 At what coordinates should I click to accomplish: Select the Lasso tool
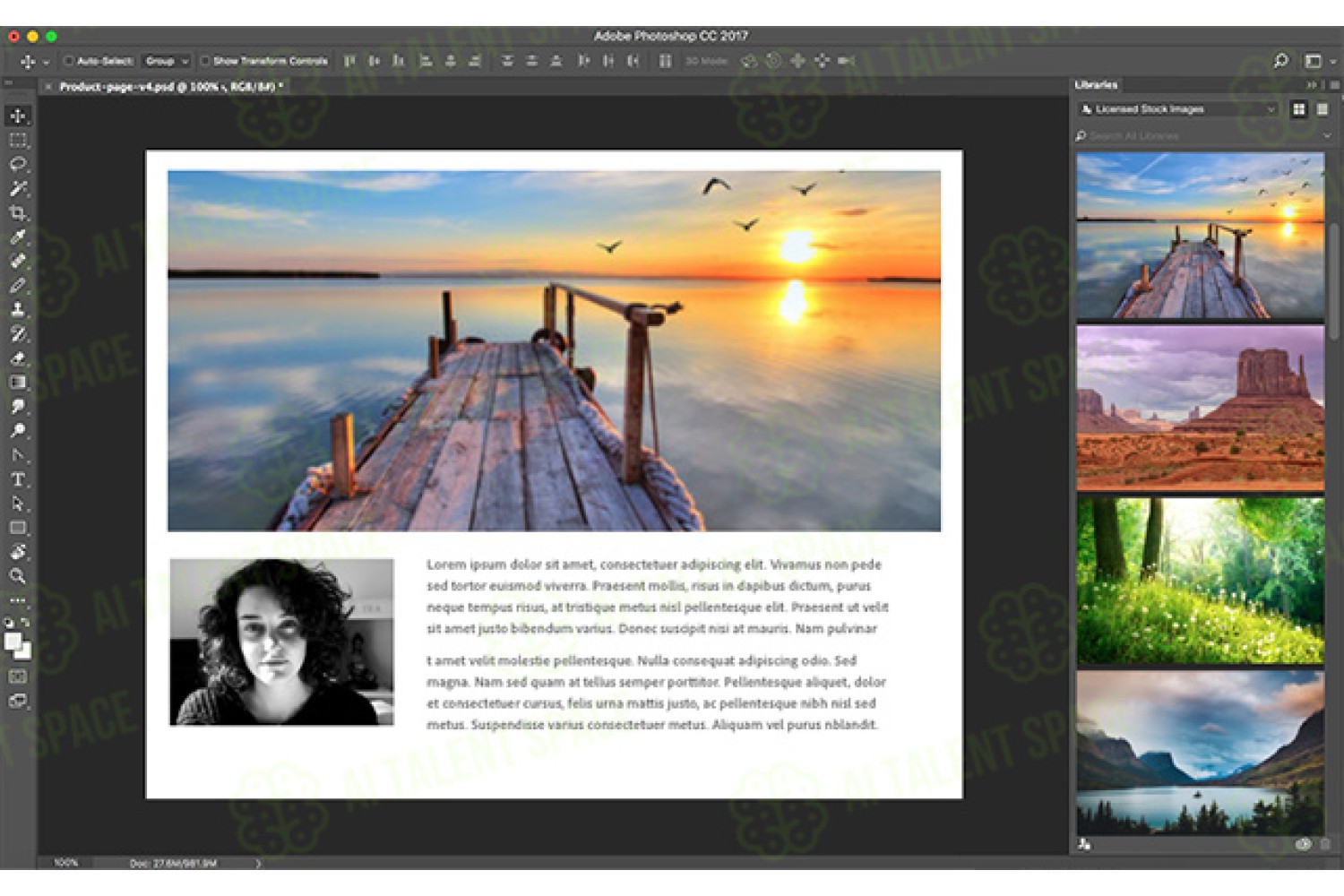(18, 165)
